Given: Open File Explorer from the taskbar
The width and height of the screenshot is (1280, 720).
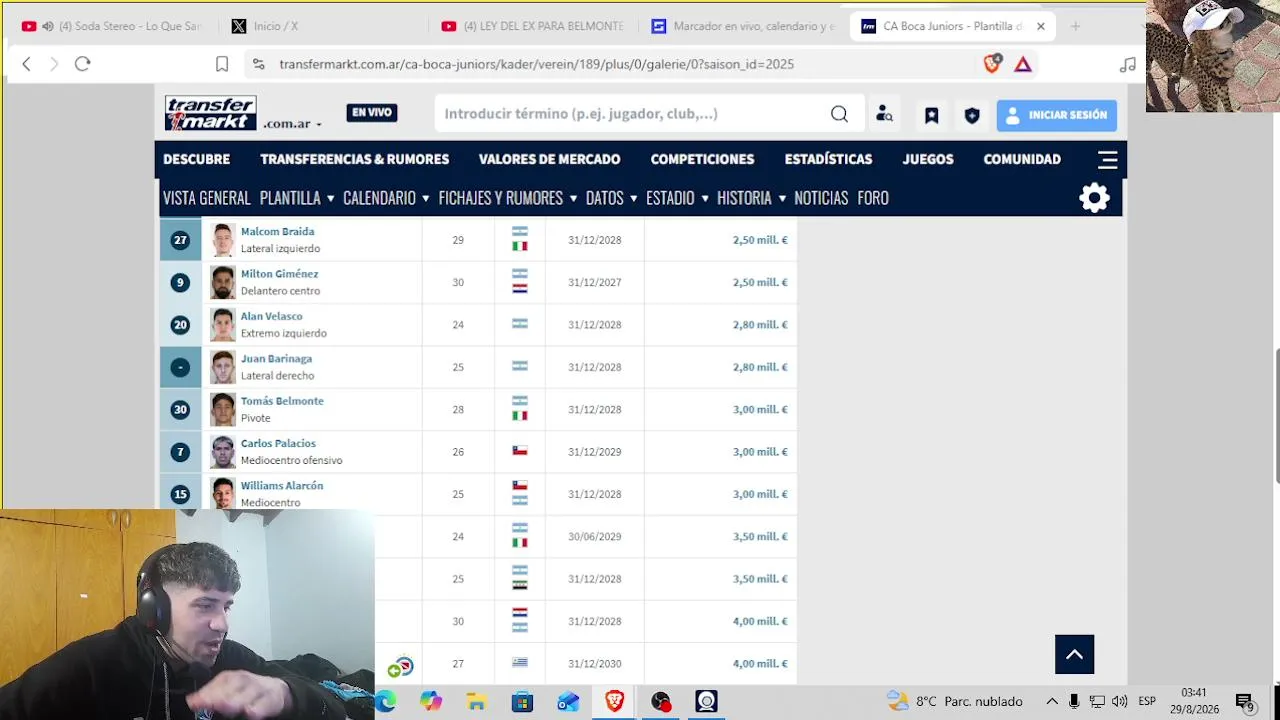Looking at the screenshot, I should tap(476, 701).
